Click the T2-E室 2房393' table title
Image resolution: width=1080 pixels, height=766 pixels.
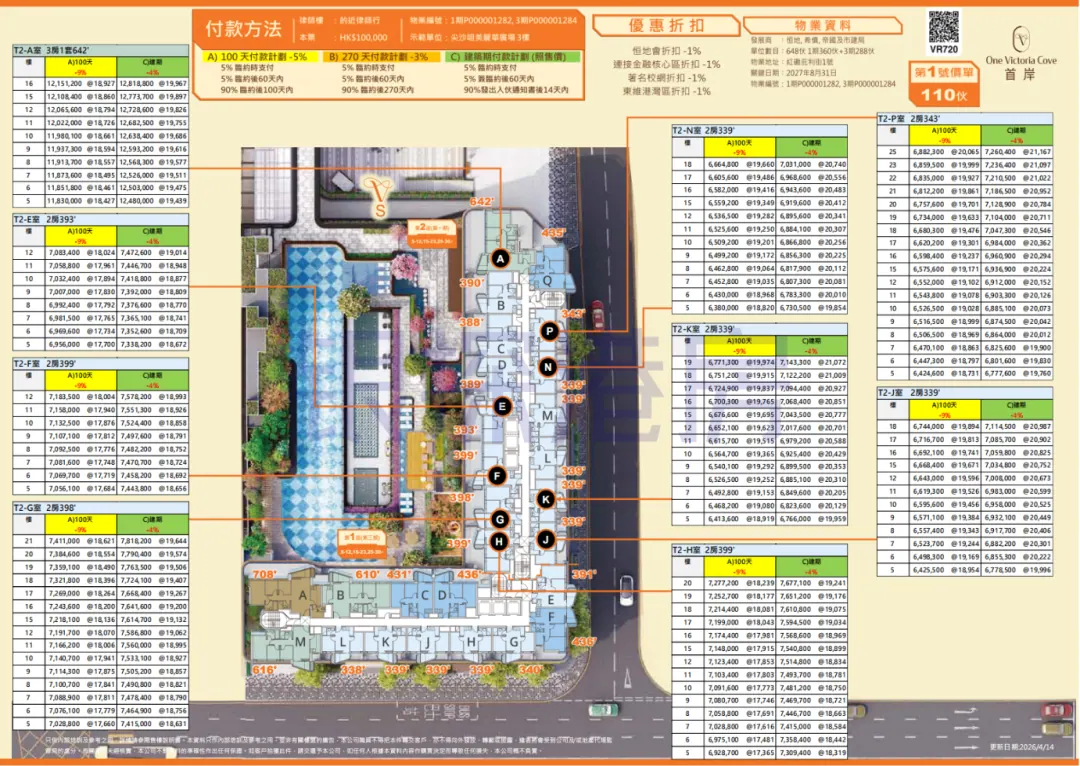(101, 219)
